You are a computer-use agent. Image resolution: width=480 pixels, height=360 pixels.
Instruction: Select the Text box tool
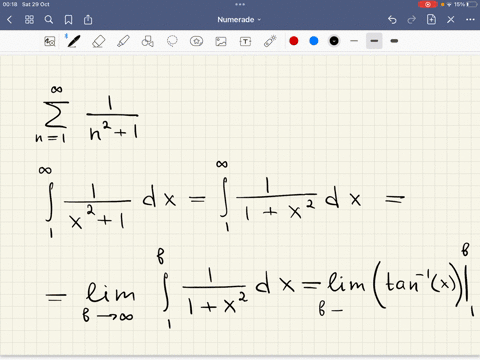tap(245, 41)
